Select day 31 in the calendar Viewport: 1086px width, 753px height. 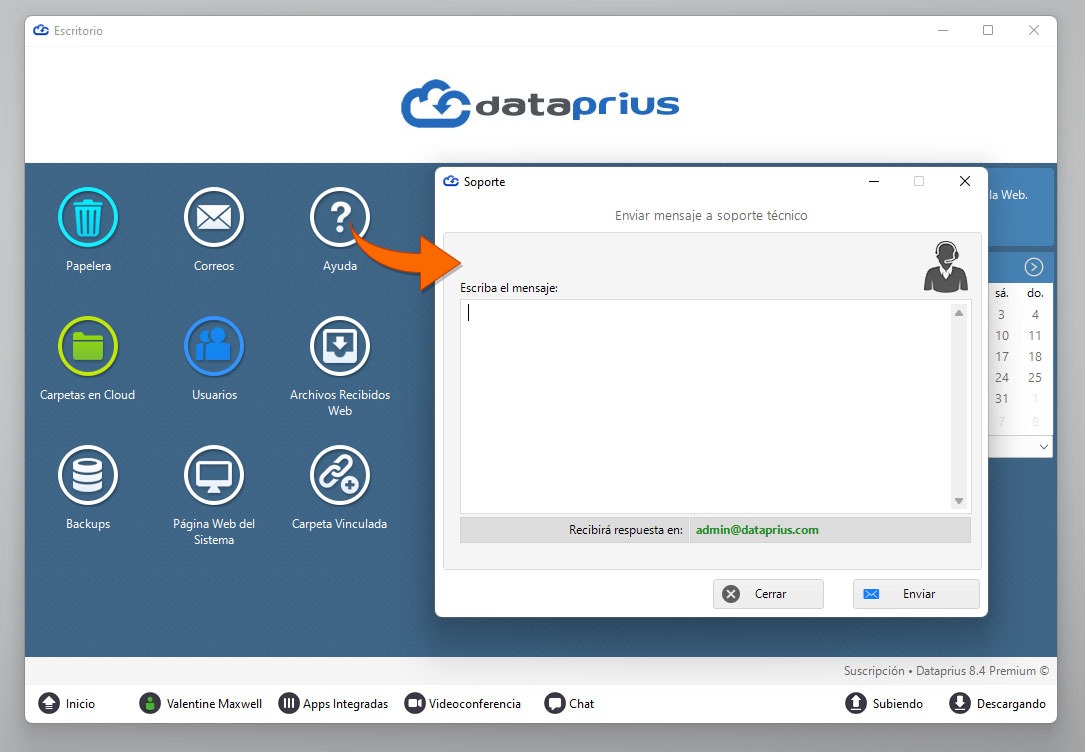(x=1002, y=398)
